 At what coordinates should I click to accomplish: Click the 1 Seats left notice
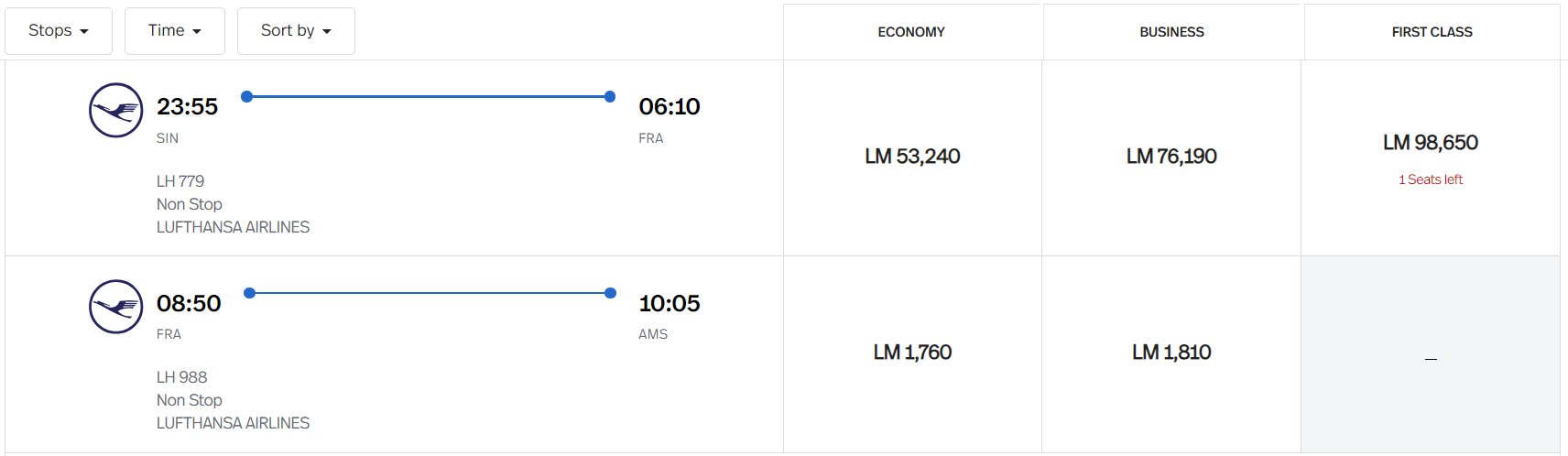(x=1431, y=179)
